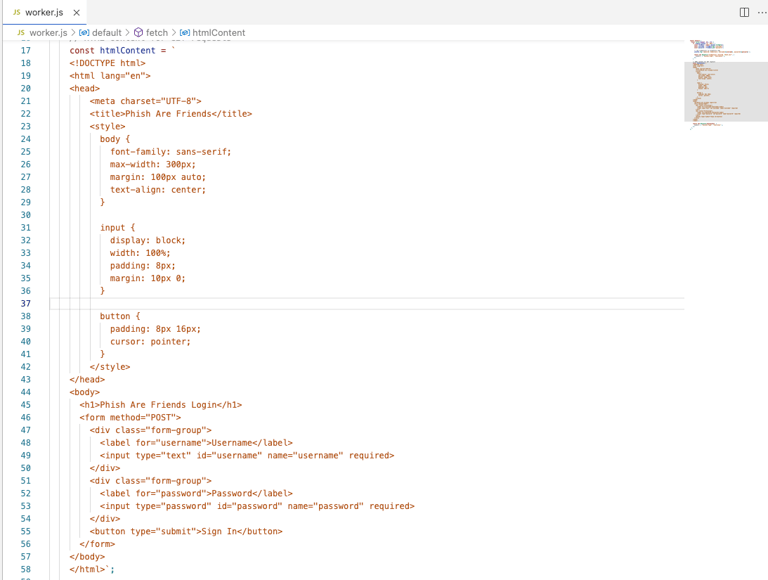Image resolution: width=768 pixels, height=580 pixels.
Task: Click the username input tag line
Action: point(247,456)
